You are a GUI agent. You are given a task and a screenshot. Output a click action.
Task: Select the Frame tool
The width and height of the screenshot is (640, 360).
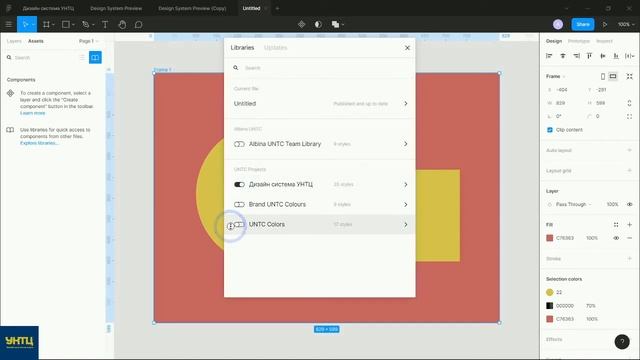click(46, 24)
